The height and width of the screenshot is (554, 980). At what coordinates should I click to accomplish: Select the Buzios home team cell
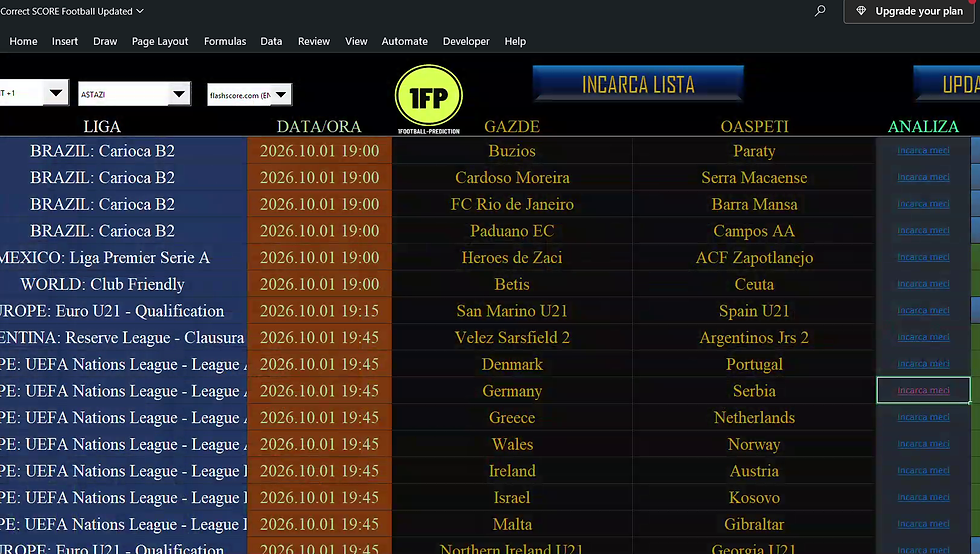(512, 151)
